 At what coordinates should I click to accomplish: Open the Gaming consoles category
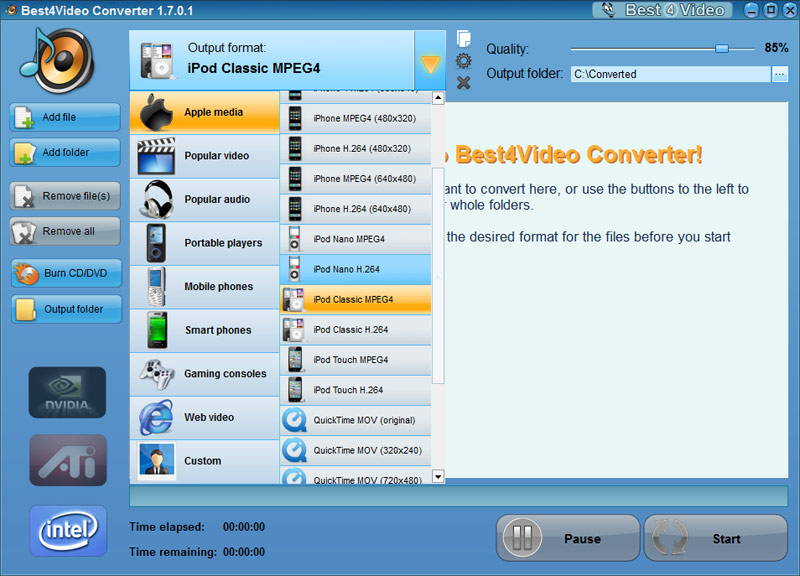205,374
